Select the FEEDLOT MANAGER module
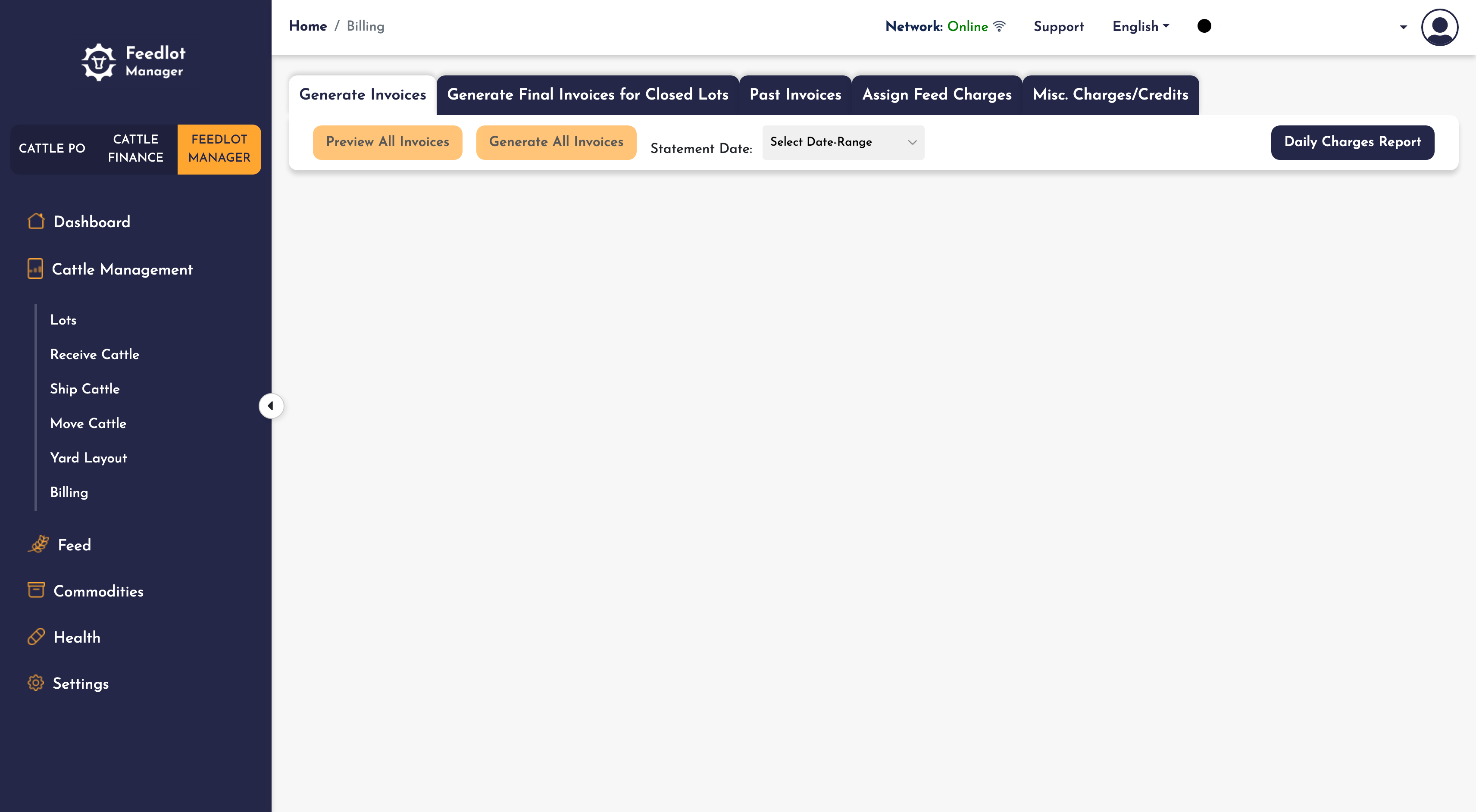 tap(219, 148)
